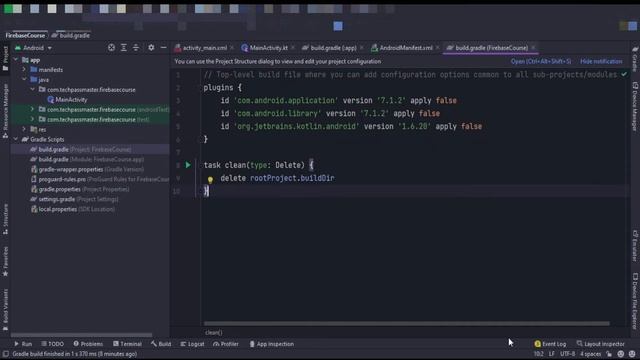Open the Logcat tool window
This screenshot has height=360, width=640.
coord(192,344)
